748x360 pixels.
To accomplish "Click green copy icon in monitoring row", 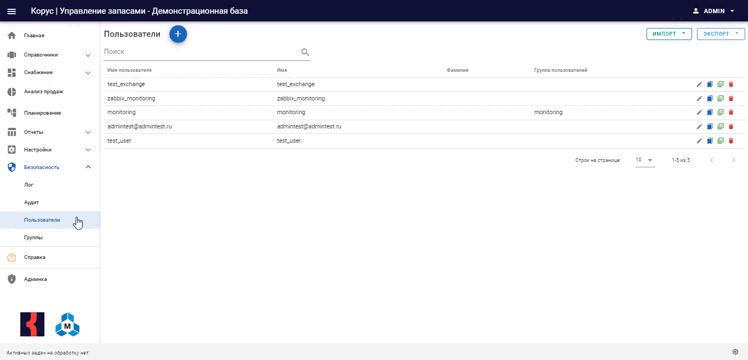I will tap(720, 112).
